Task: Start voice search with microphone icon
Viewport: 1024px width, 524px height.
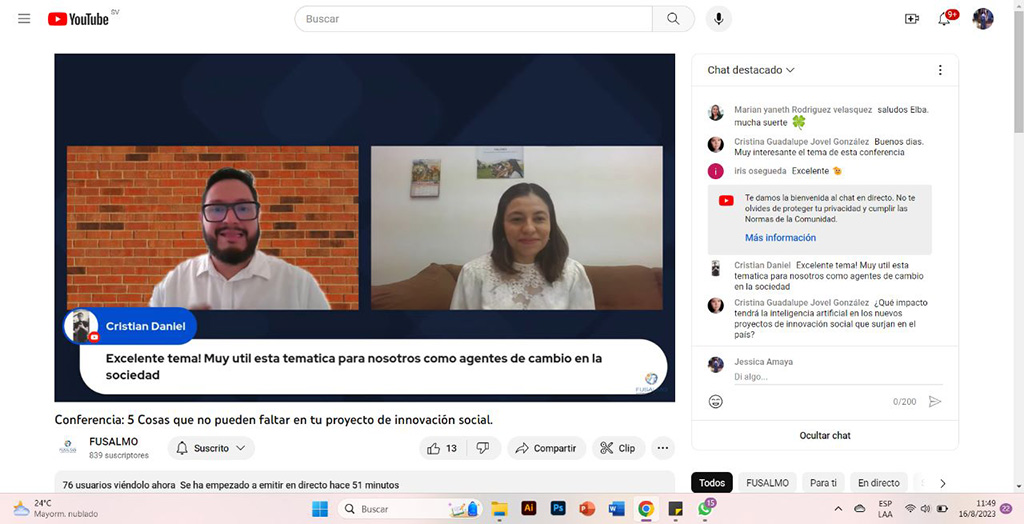Action: pos(718,19)
